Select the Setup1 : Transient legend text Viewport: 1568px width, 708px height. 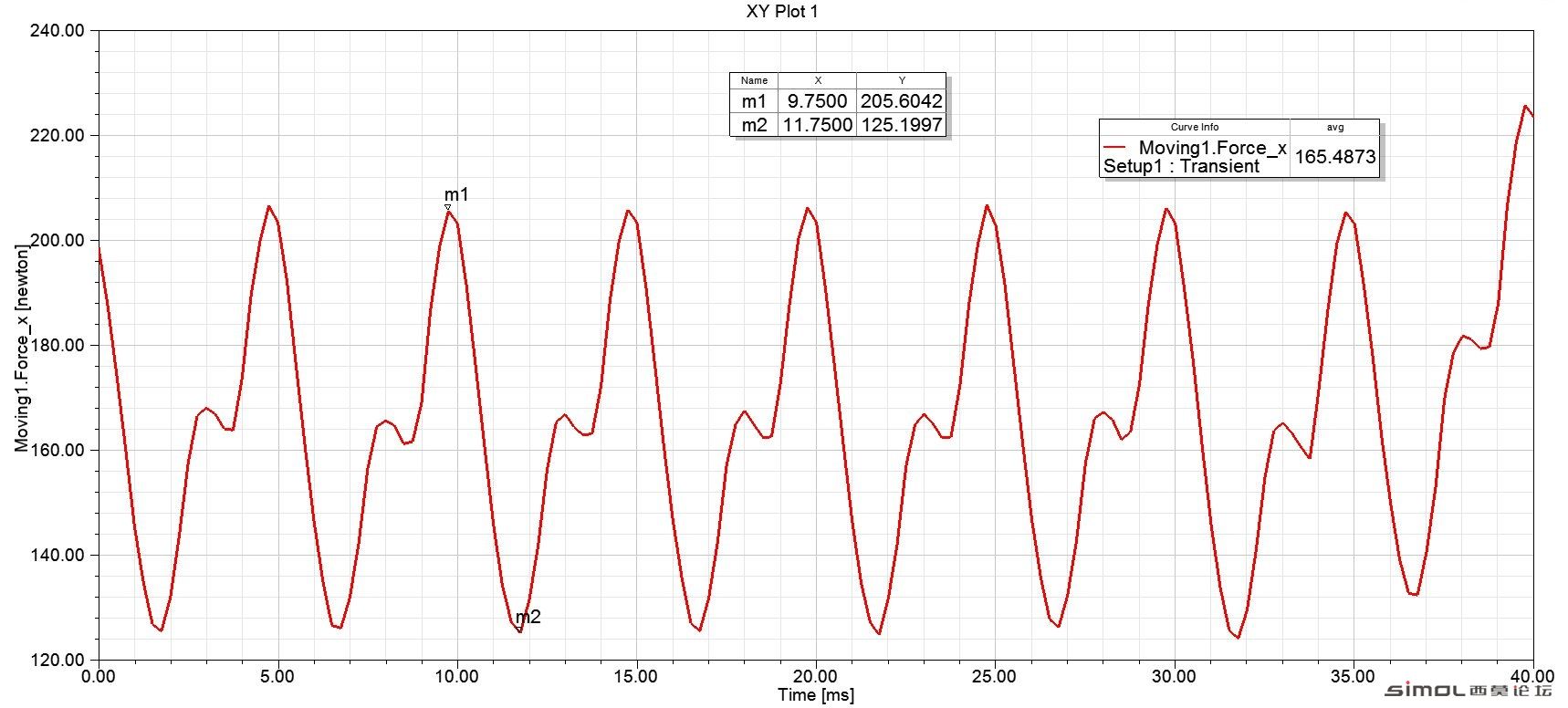point(1181,166)
